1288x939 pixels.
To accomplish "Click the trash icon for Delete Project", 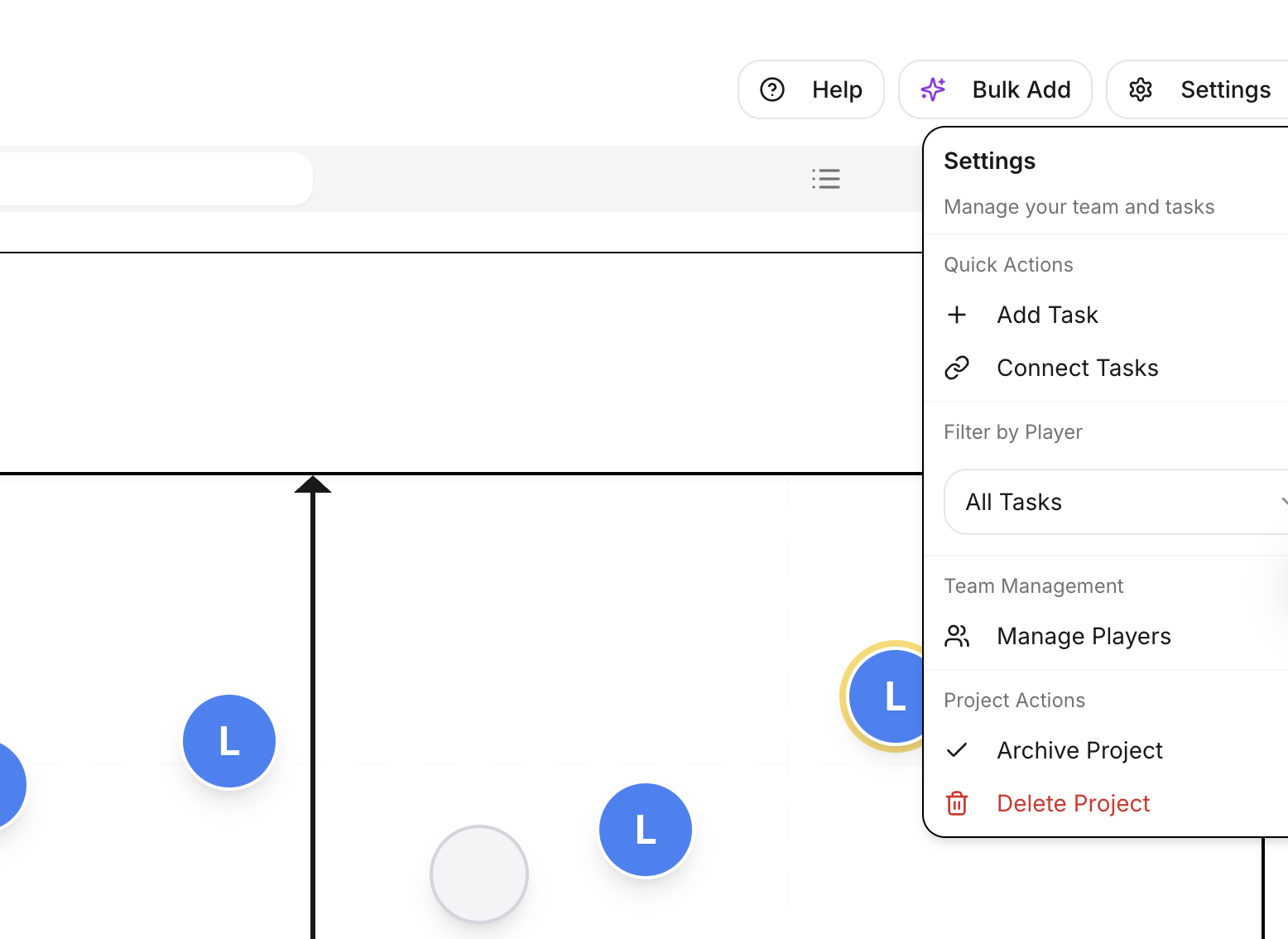I will (x=957, y=803).
